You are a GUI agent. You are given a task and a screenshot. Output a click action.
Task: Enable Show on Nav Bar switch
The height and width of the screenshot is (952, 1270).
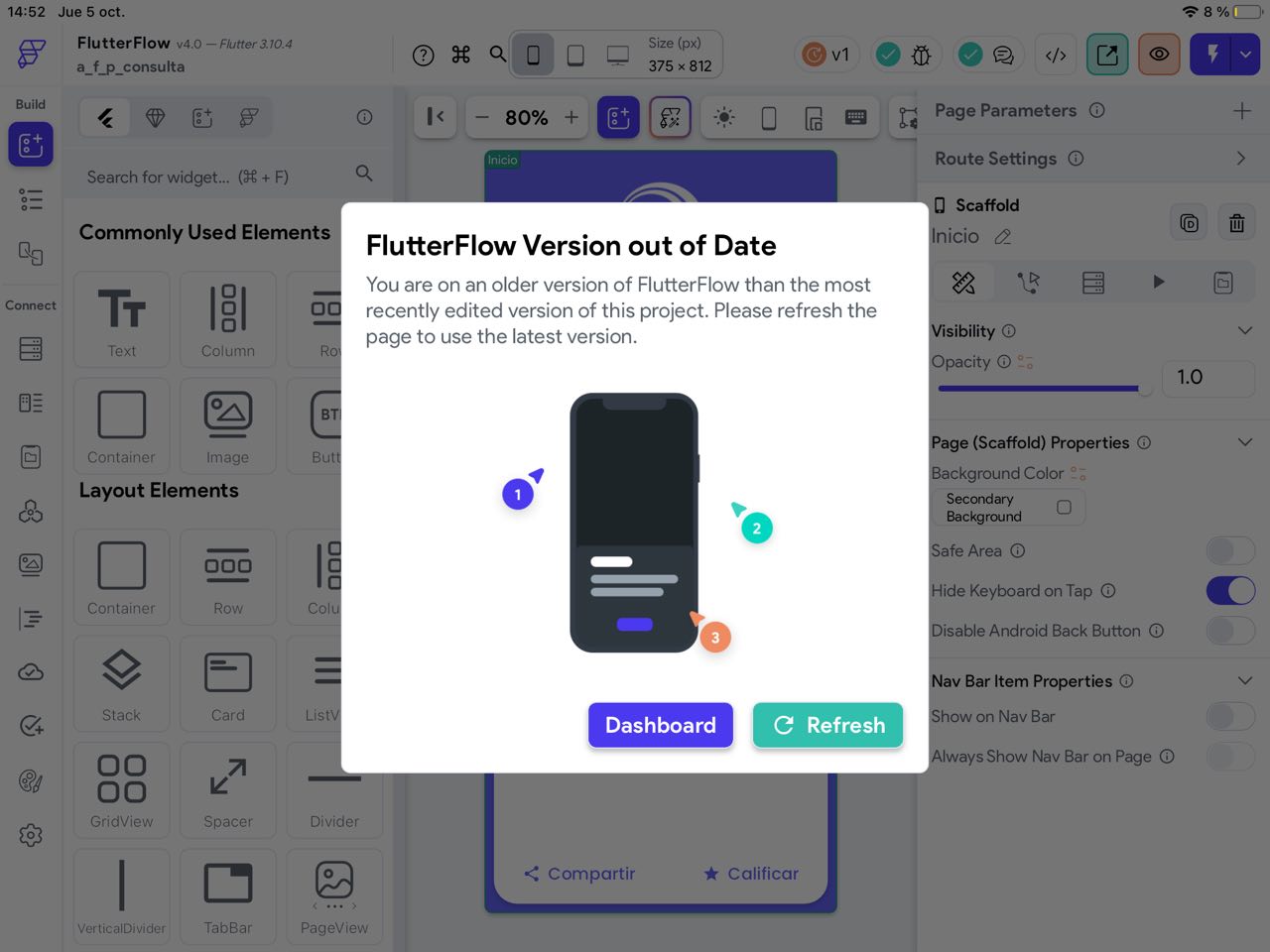(1230, 716)
